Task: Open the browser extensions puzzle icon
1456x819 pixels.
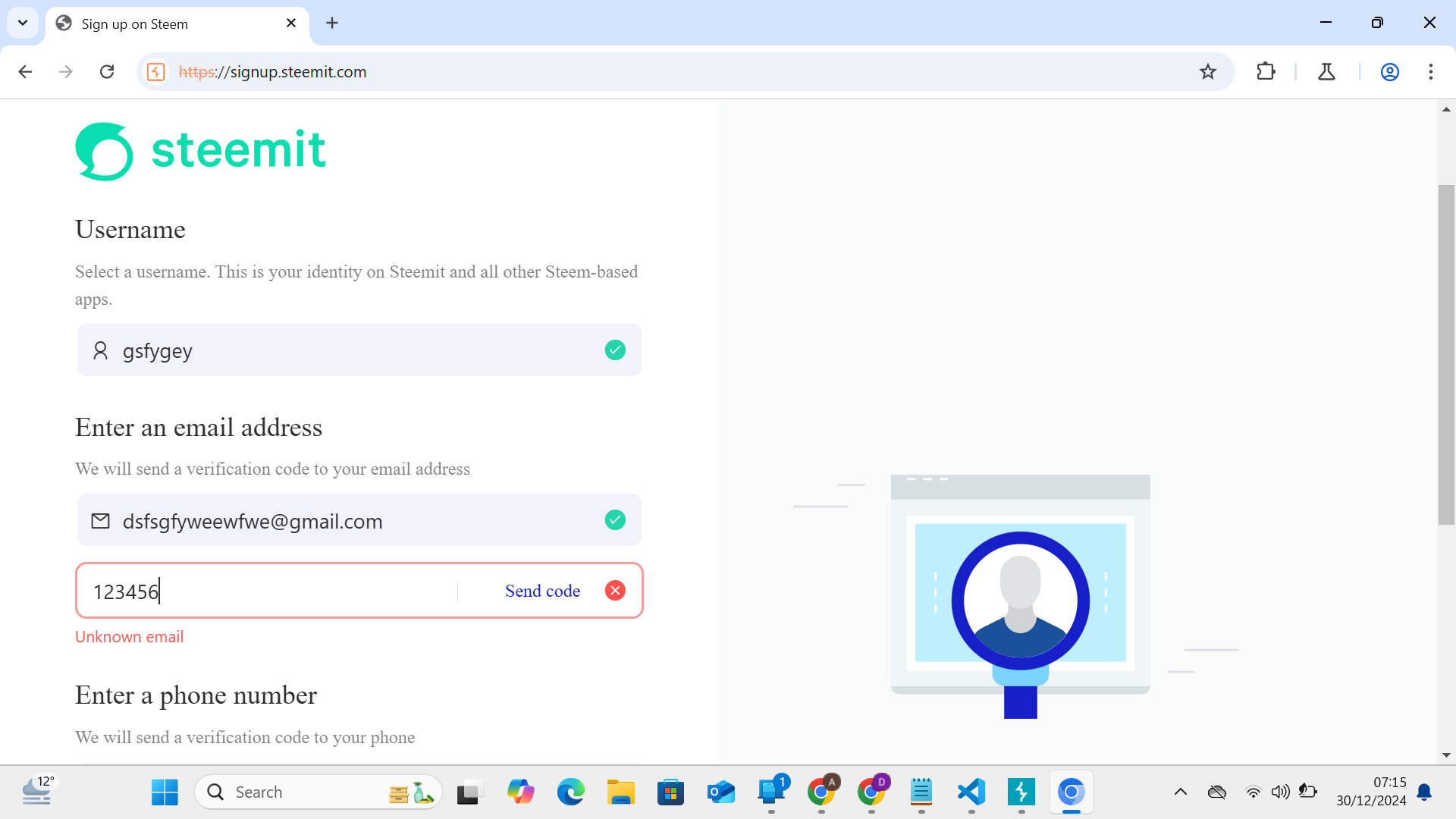Action: (1266, 71)
